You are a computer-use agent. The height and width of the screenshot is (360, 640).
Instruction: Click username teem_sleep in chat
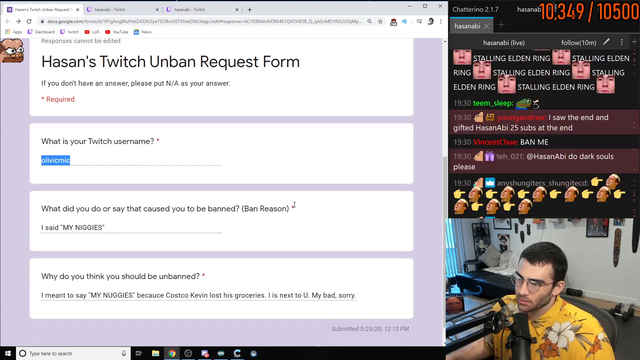point(493,103)
